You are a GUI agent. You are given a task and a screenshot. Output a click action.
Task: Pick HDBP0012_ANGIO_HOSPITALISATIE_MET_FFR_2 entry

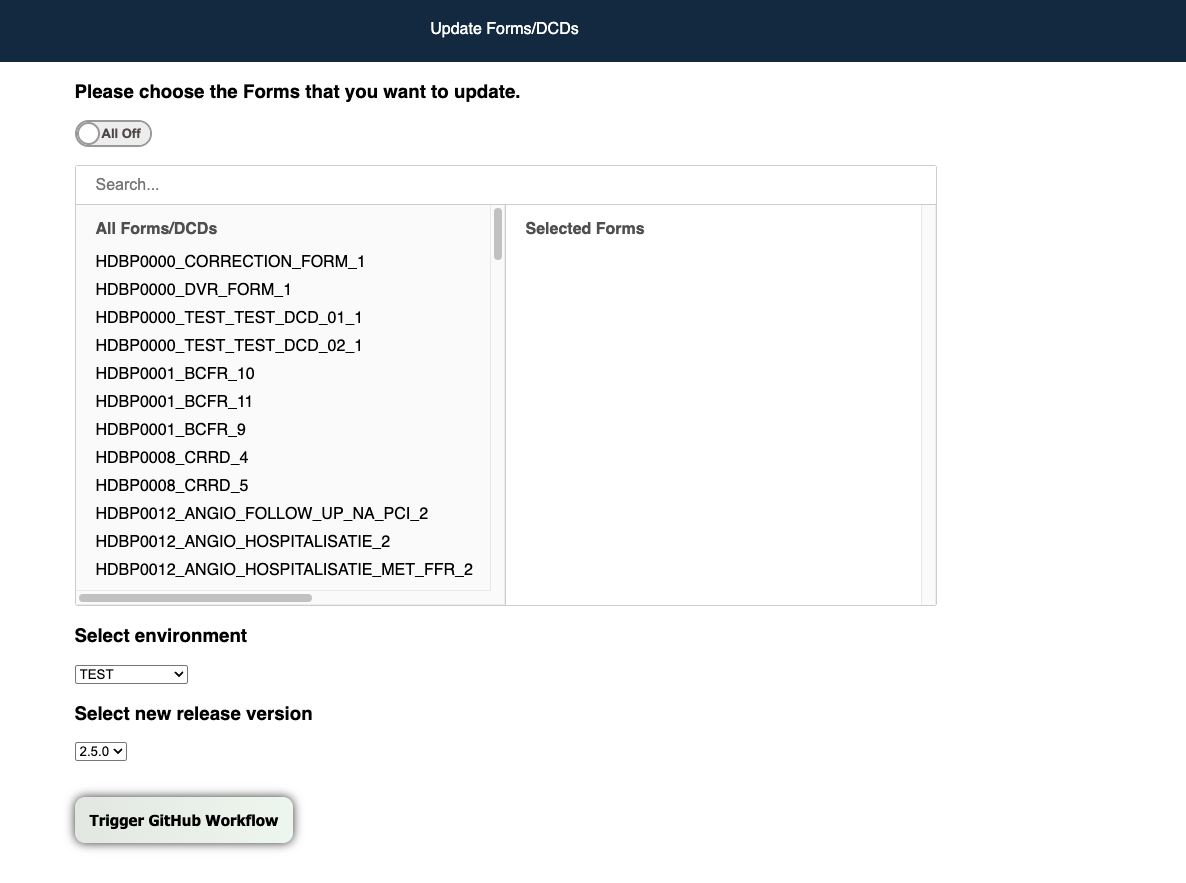click(x=284, y=570)
